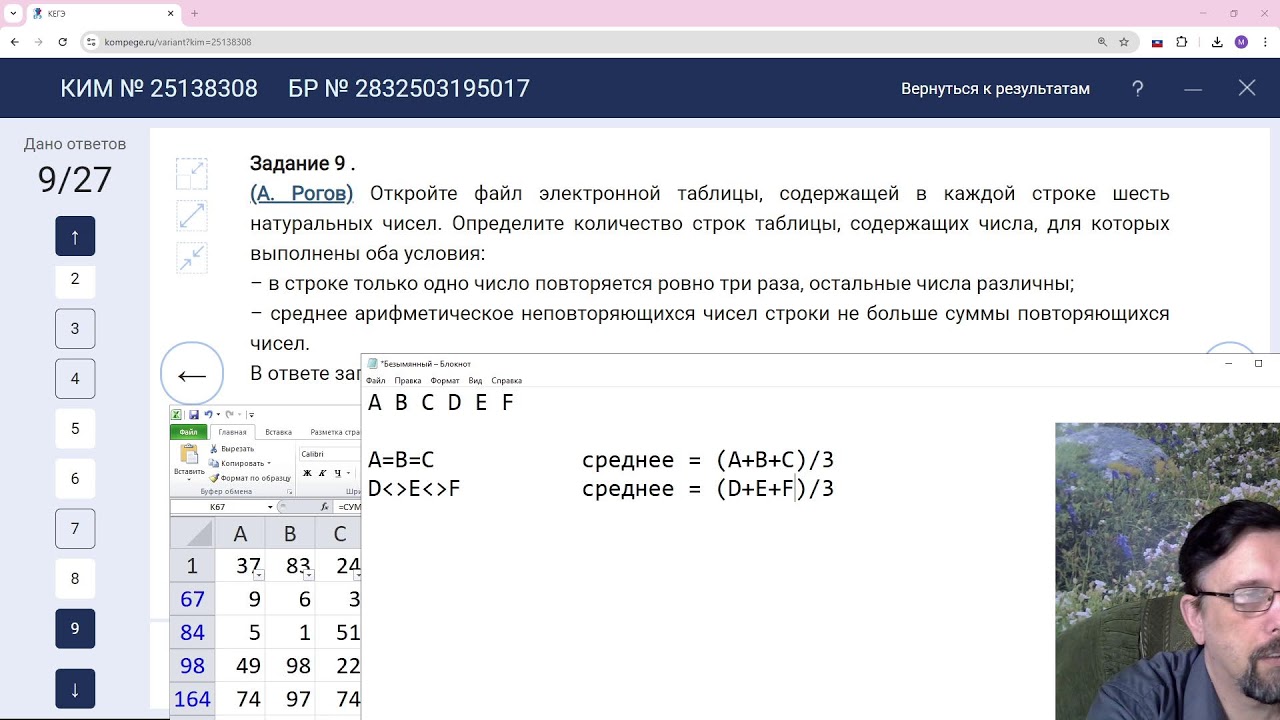Click the diagonal resize arrow icon
The image size is (1280, 720).
point(191,215)
